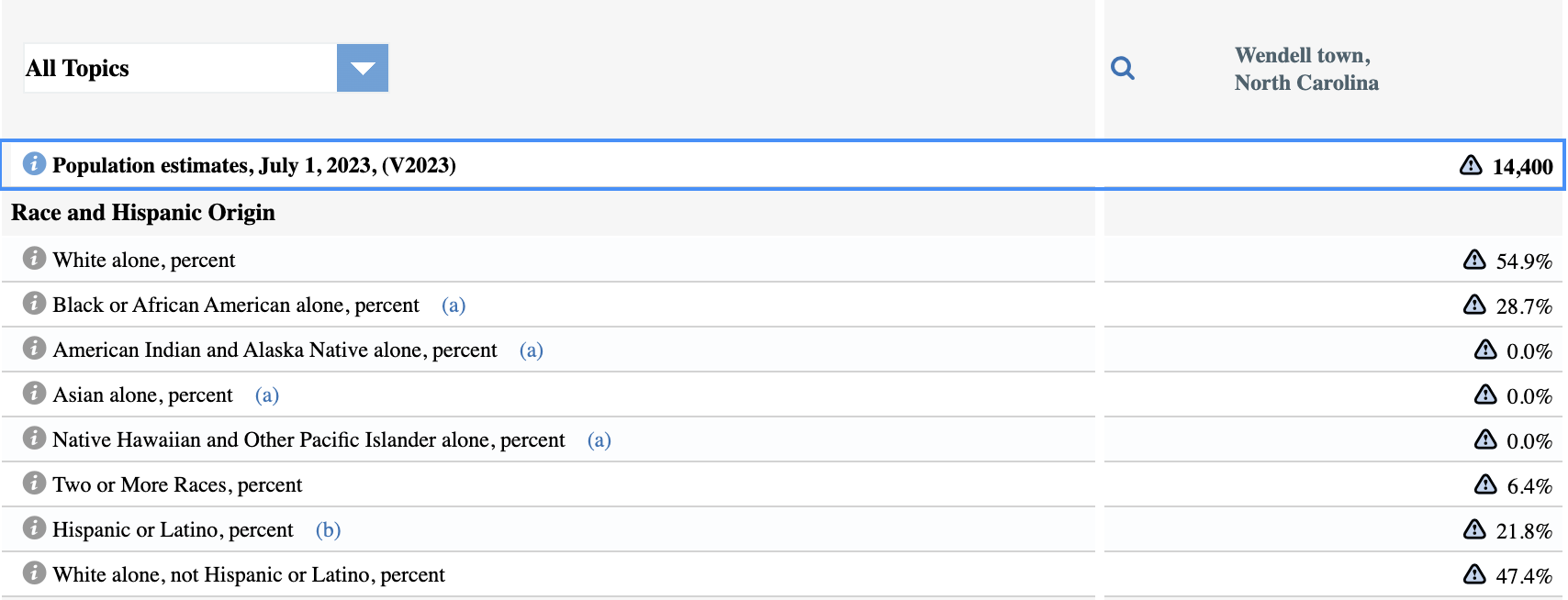
Task: Open footnote (b) link for Hispanic or Latino
Action: [328, 530]
